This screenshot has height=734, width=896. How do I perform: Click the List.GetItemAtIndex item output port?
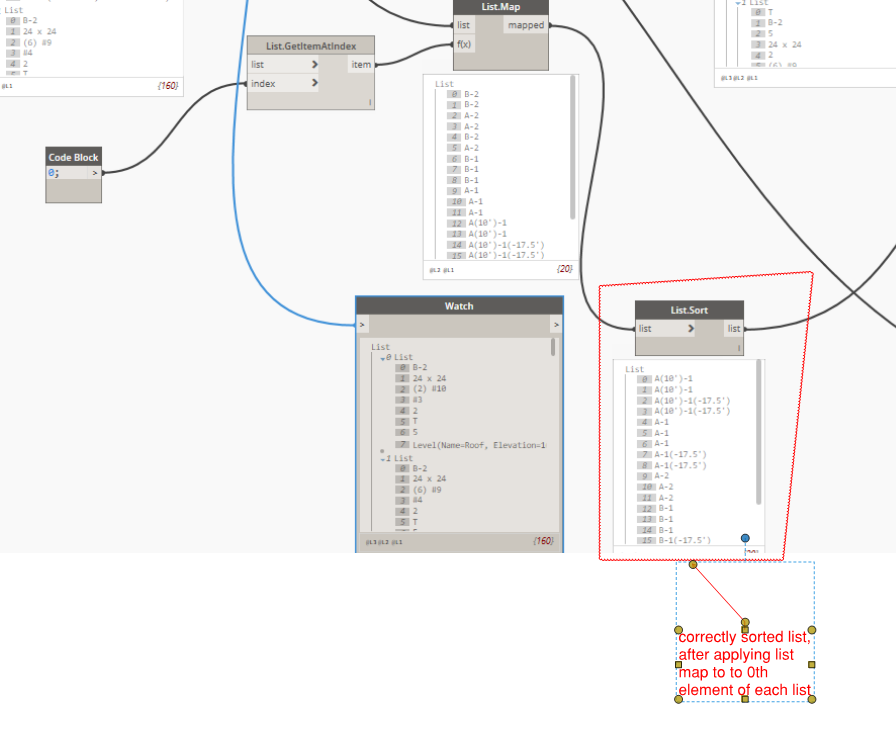[361, 65]
